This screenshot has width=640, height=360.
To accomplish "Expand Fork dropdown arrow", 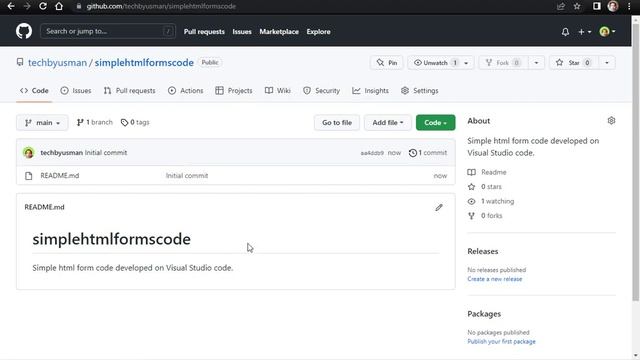I will point(536,62).
